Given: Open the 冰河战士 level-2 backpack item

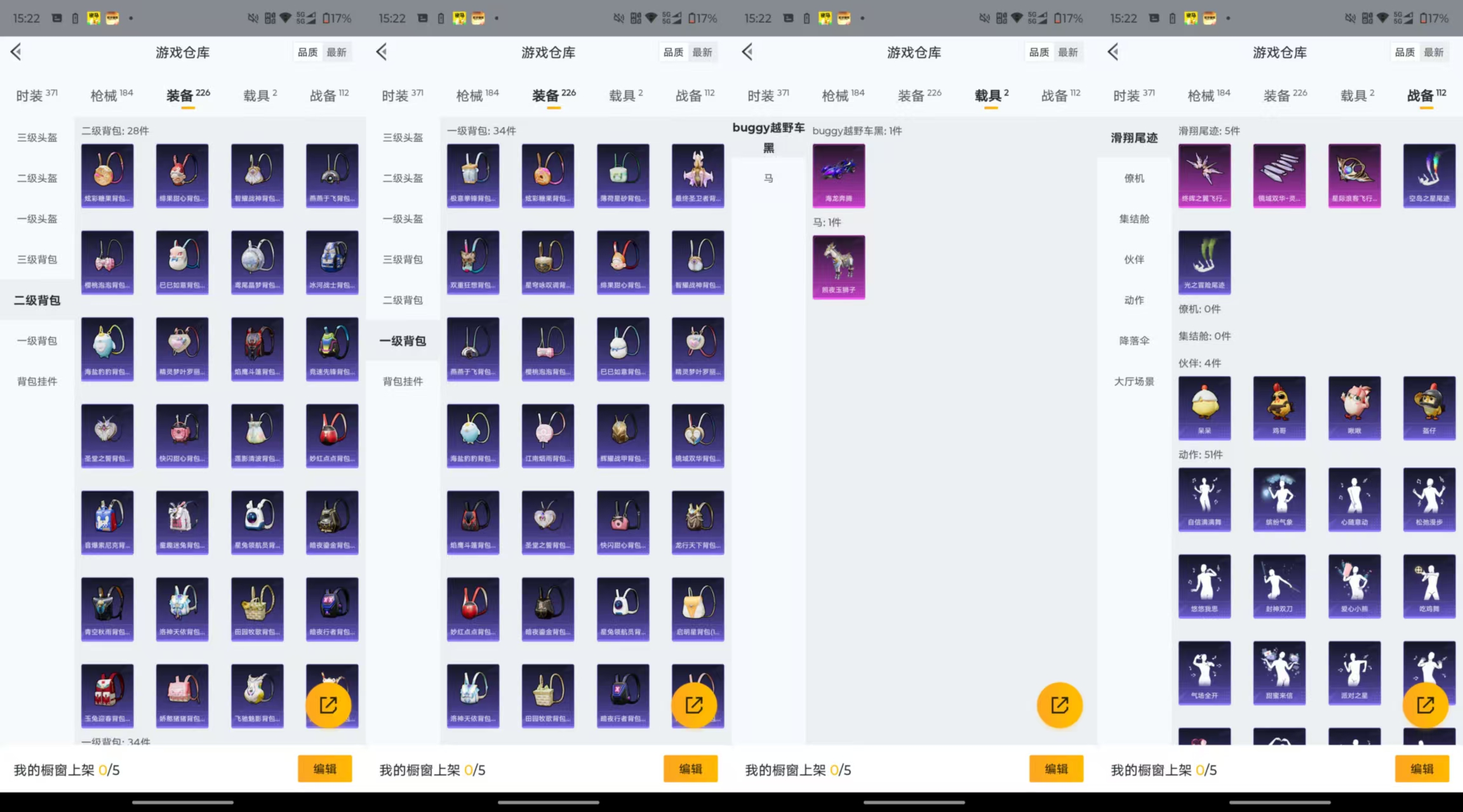Looking at the screenshot, I should 331,262.
